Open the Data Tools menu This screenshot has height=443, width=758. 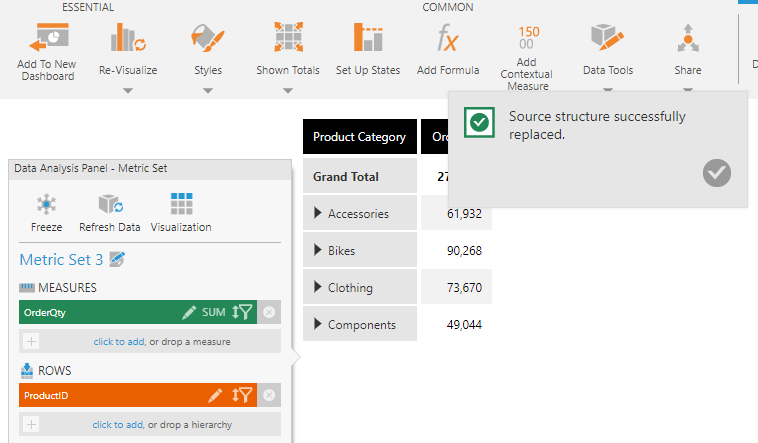(x=607, y=39)
